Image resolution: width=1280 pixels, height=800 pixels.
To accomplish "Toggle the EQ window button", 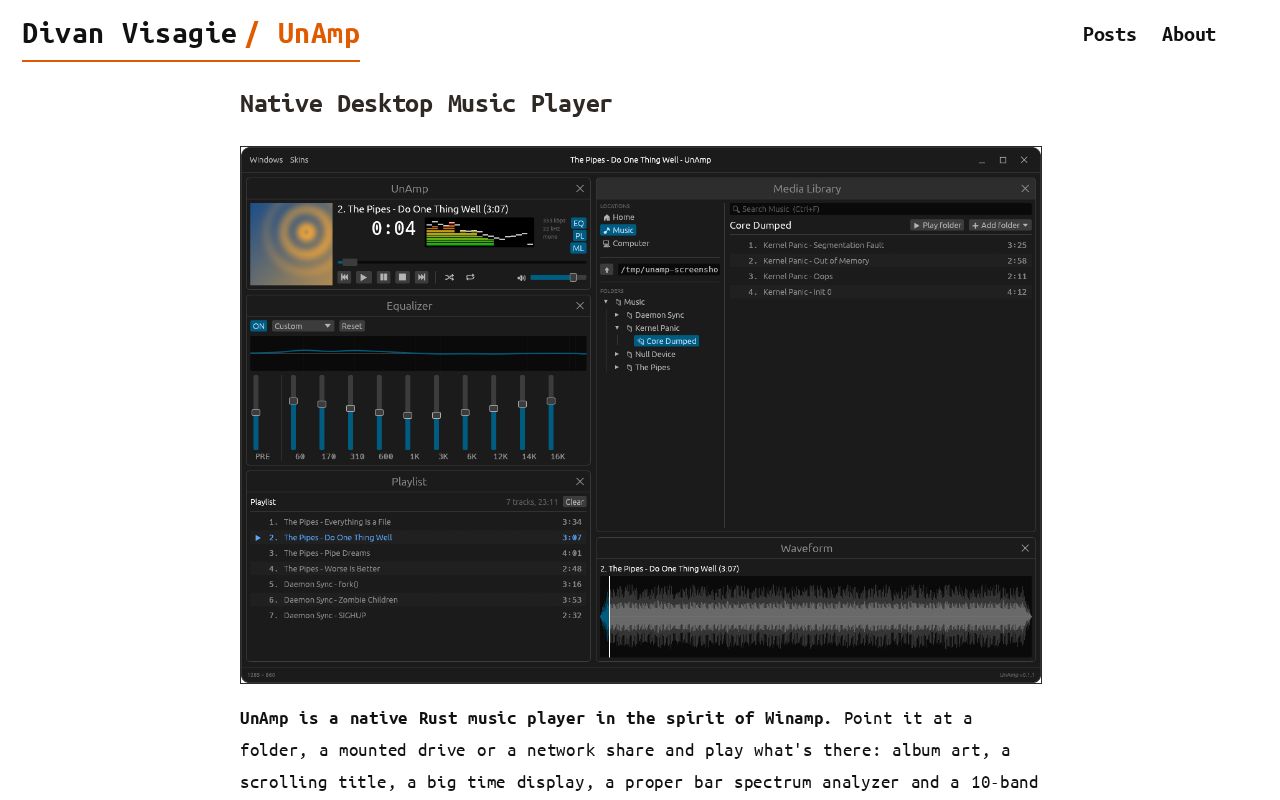I will (579, 223).
